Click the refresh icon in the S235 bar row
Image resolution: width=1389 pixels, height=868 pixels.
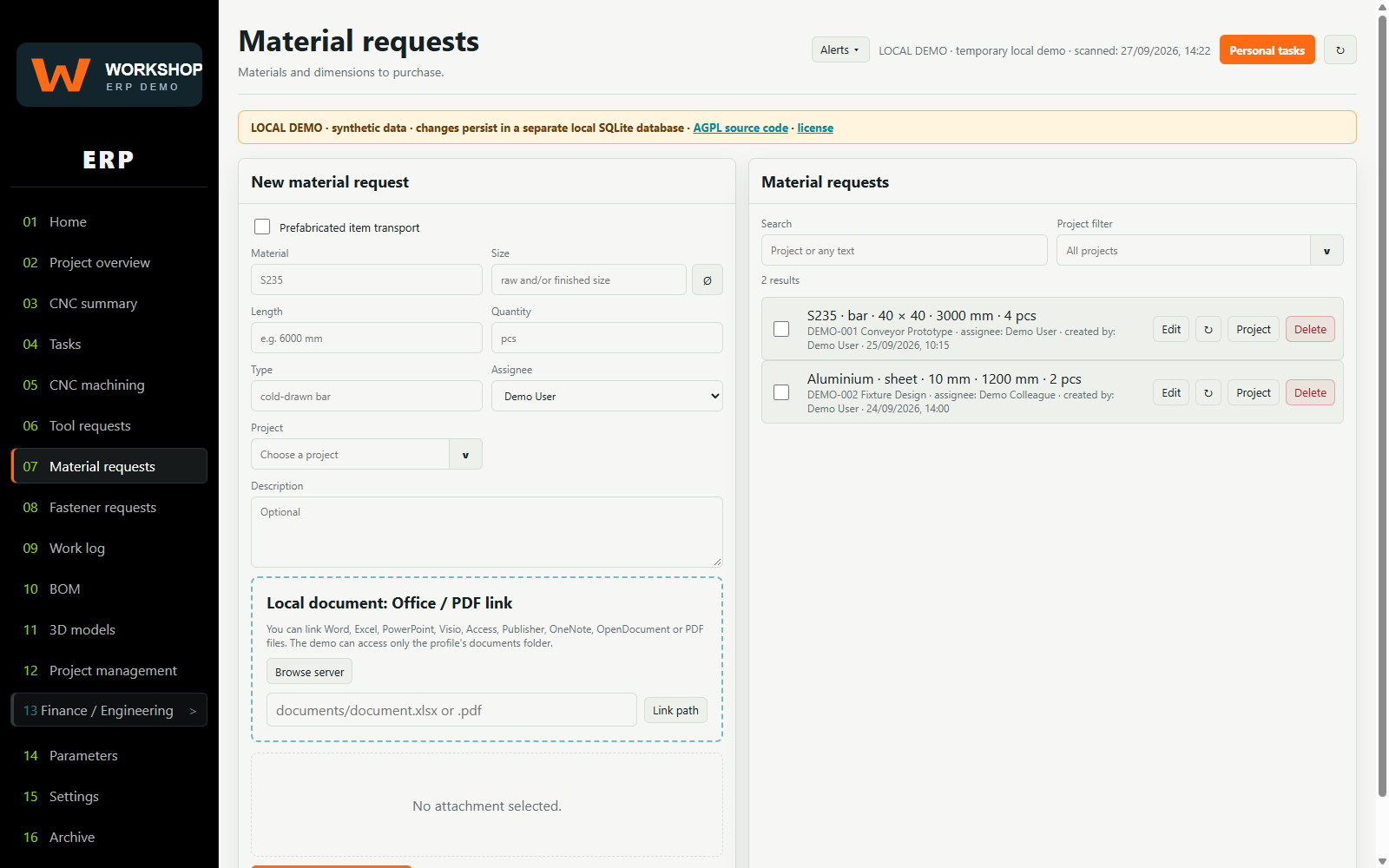(1208, 329)
